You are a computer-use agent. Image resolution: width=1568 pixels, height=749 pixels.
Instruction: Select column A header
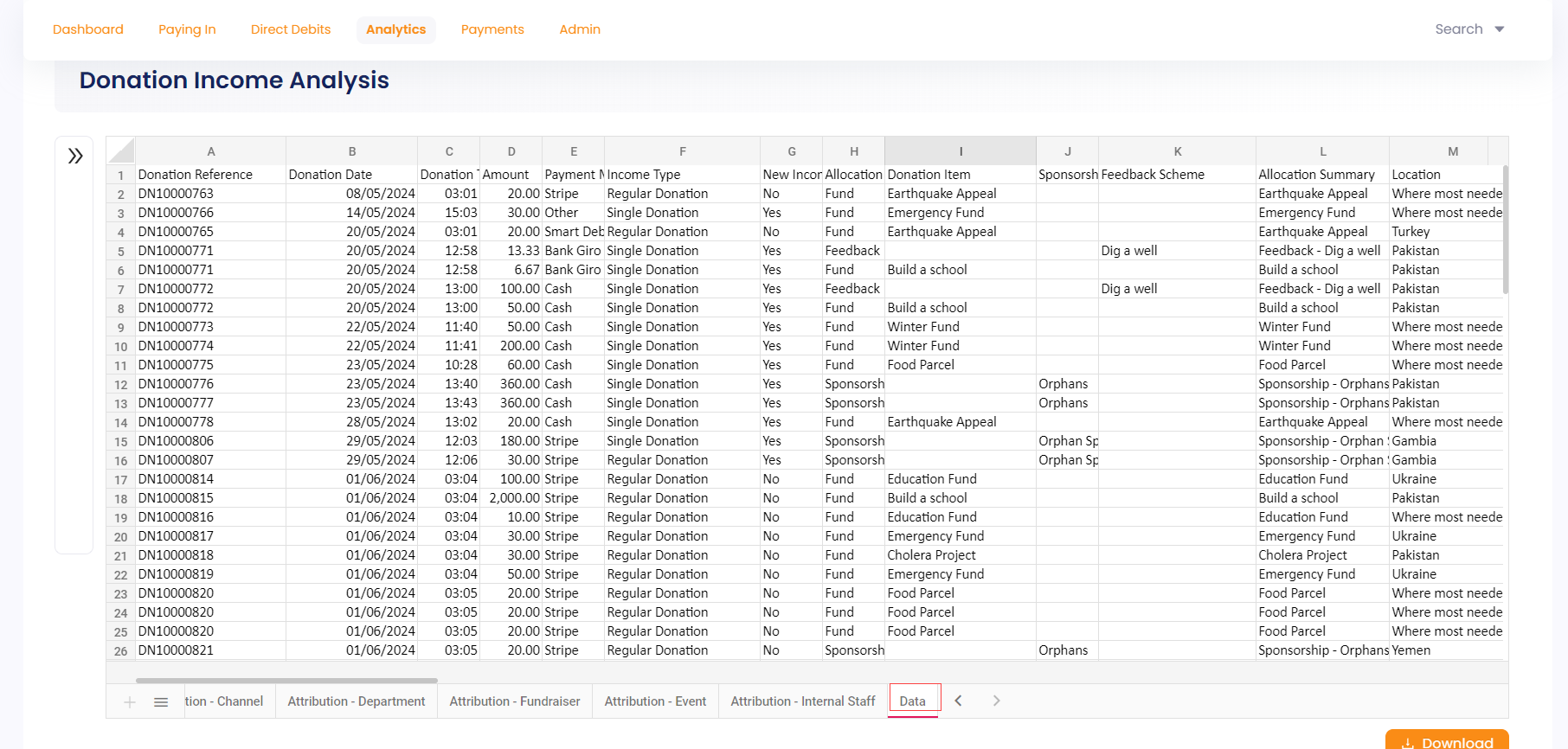coord(211,151)
